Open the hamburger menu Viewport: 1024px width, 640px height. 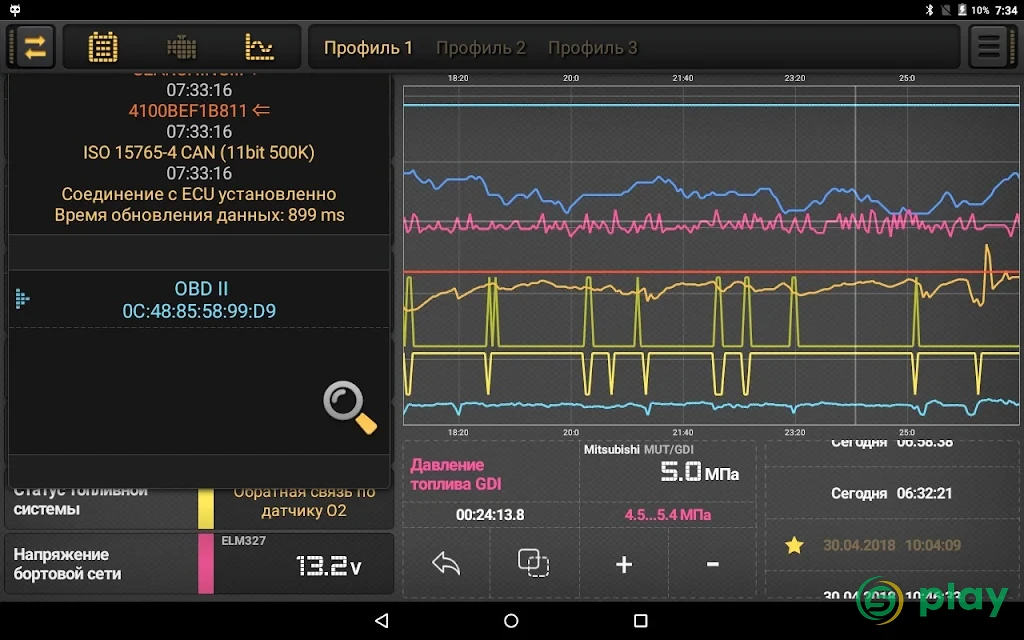click(x=989, y=47)
